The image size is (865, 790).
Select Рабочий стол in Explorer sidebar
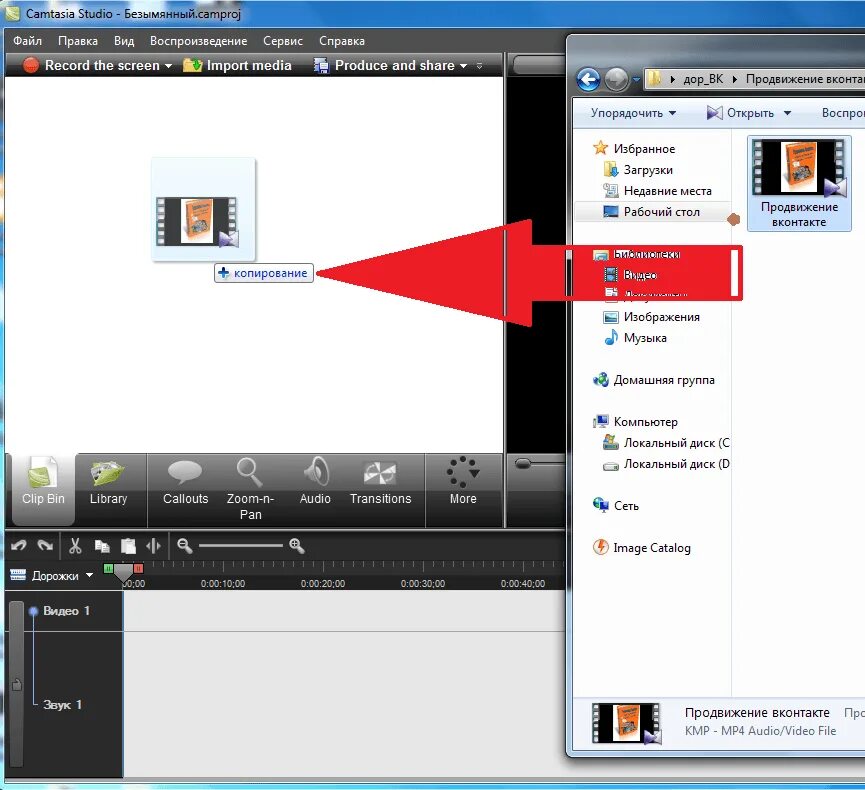[x=652, y=212]
